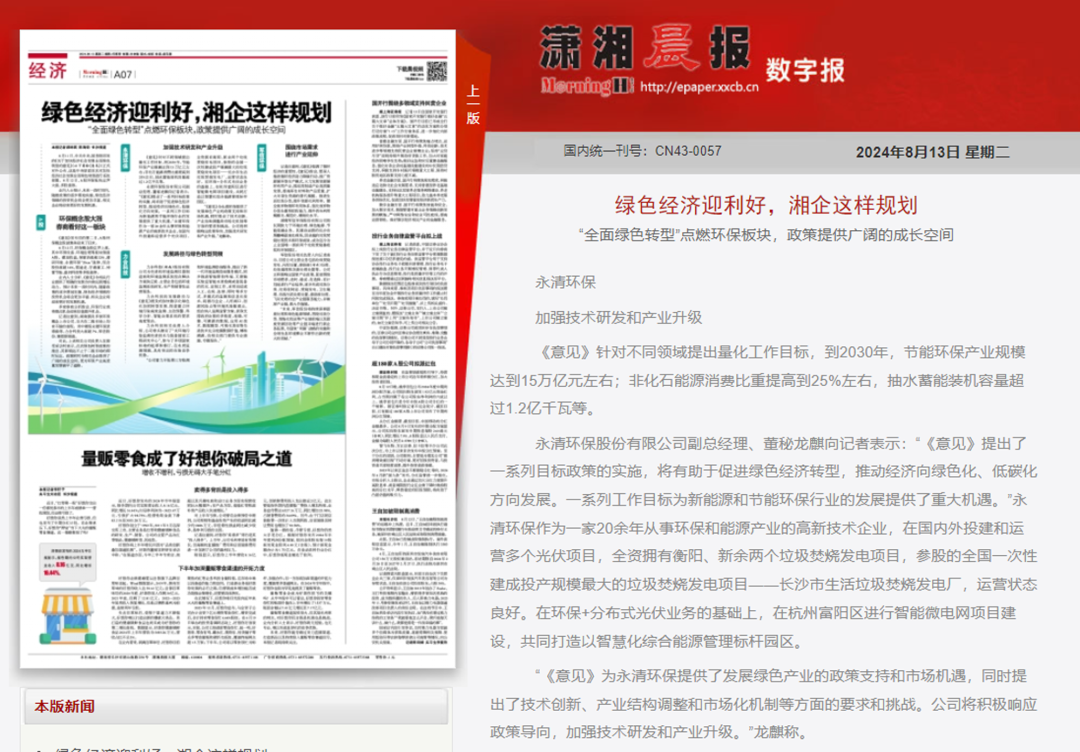Open the 量贩零食成了好想你破局之道 article on the page
The height and width of the screenshot is (752, 1080).
(x=187, y=459)
